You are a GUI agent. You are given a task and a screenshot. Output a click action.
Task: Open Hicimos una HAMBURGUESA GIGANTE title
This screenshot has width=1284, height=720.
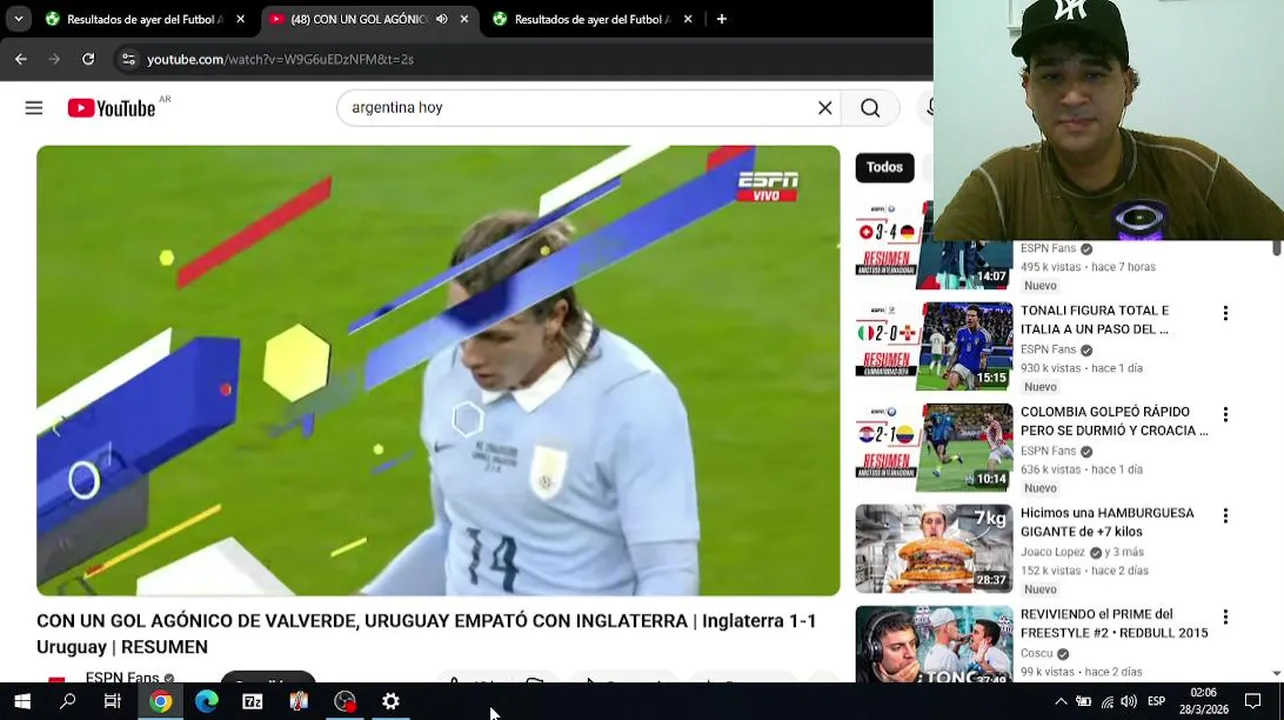click(x=1107, y=522)
